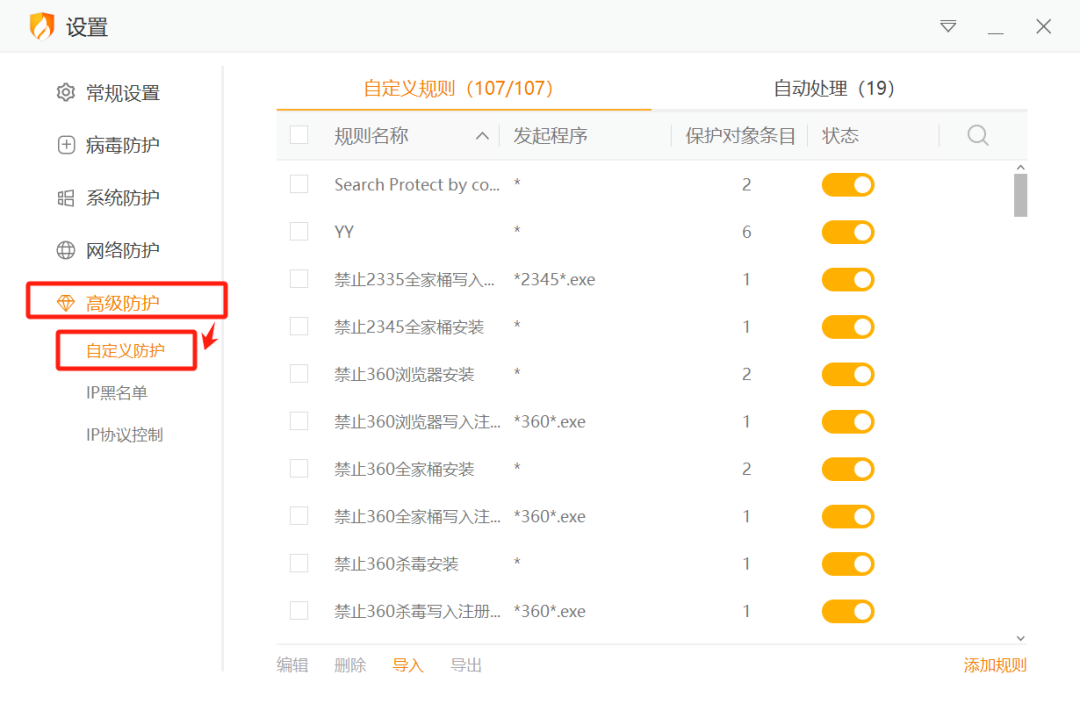Viewport: 1080px width, 711px height.
Task: Select 自定义防护 sub-item
Action: (x=126, y=351)
